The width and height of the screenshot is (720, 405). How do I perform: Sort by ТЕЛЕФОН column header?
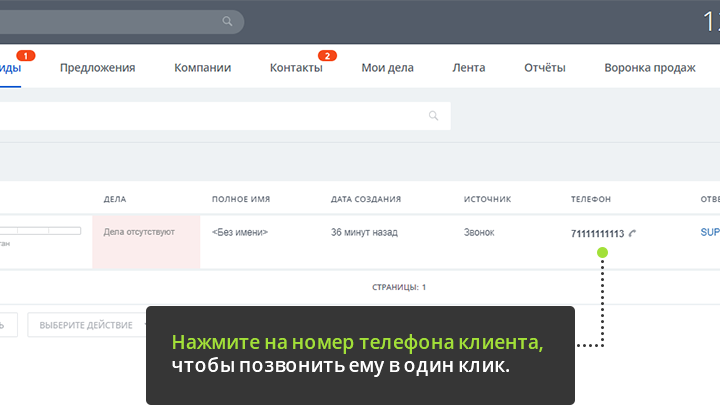591,199
